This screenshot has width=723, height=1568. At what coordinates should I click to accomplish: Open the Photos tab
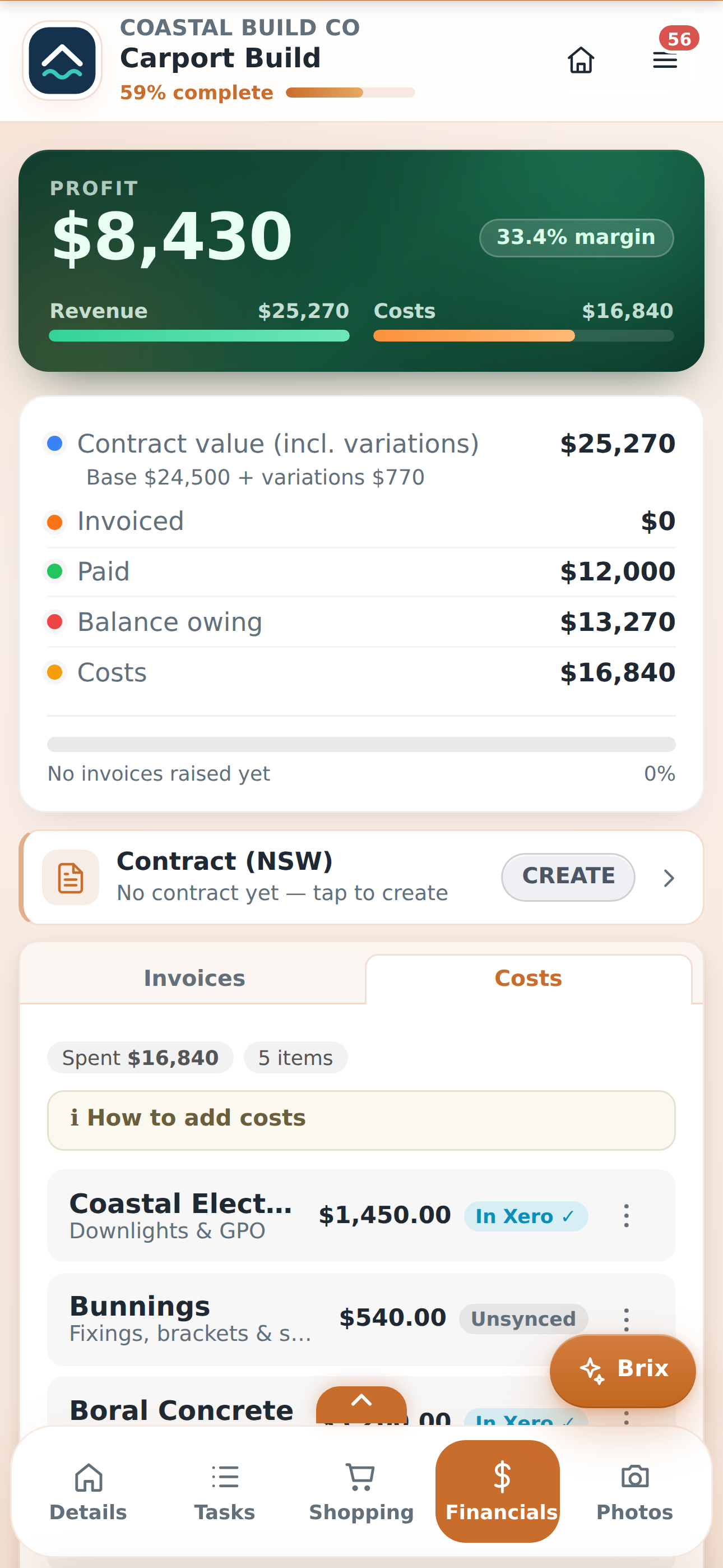(x=635, y=1492)
